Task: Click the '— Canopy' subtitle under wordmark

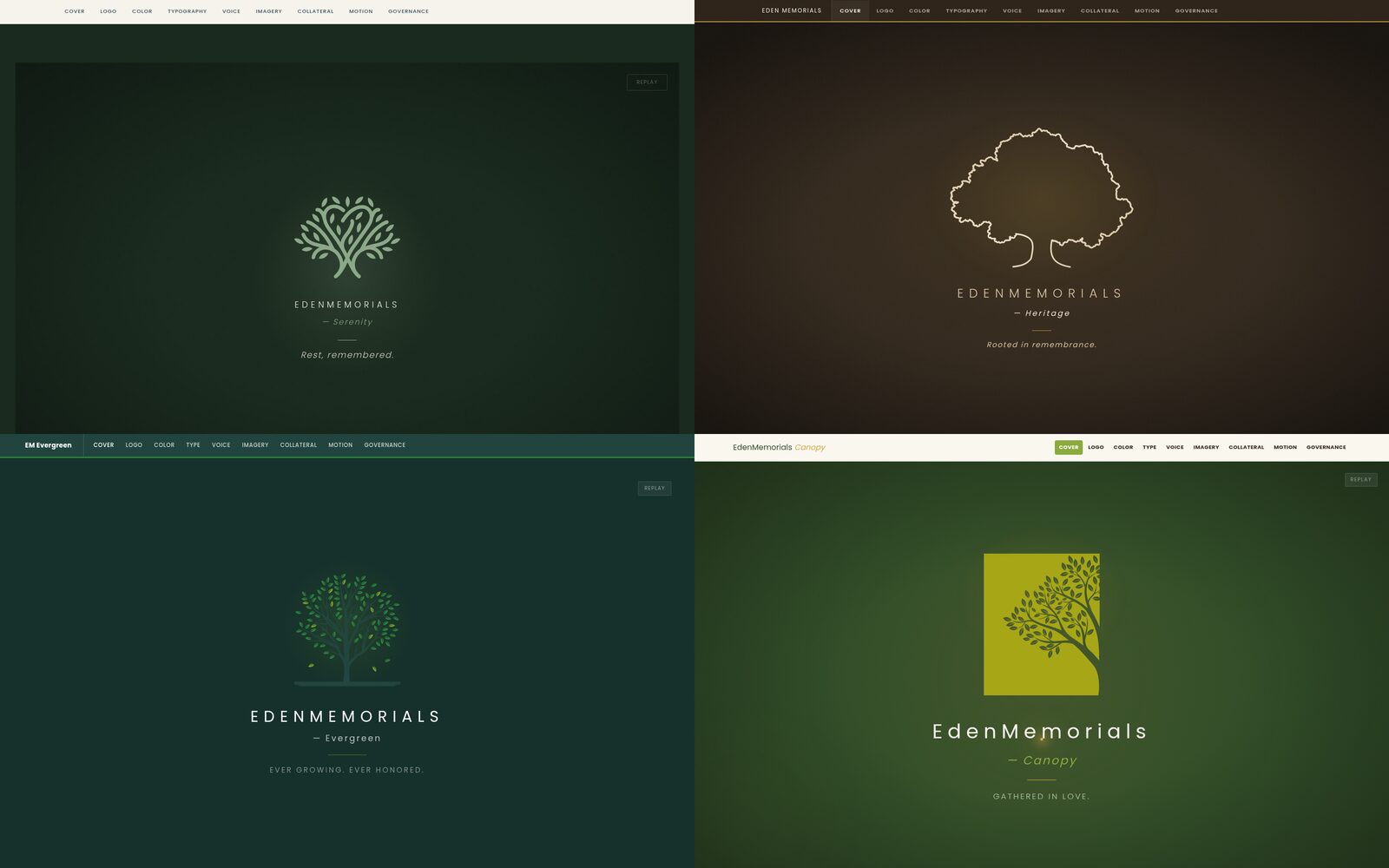Action: pyautogui.click(x=1042, y=759)
